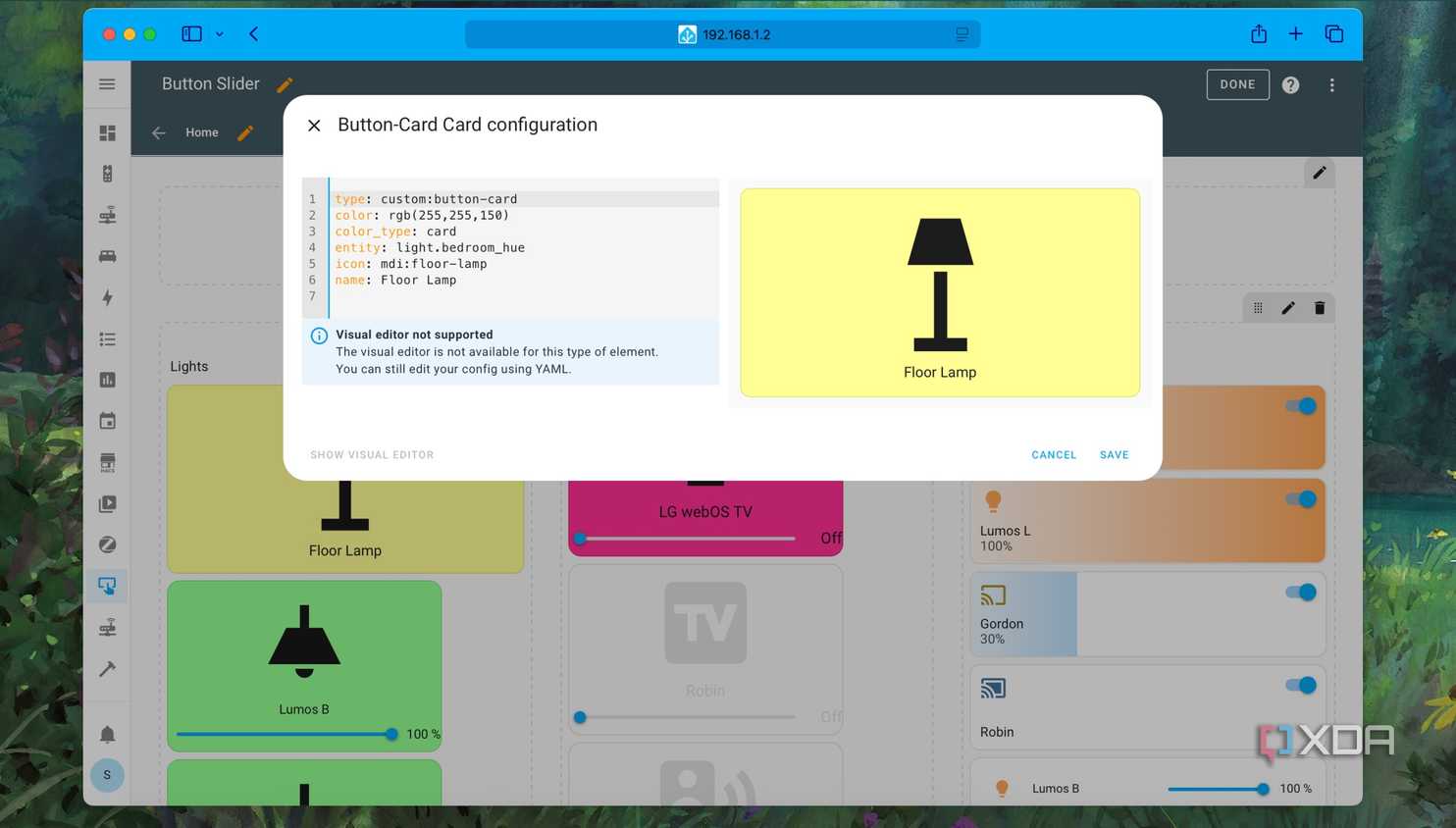This screenshot has width=1456, height=828.
Task: Click the browser back chevron
Action: click(x=254, y=34)
